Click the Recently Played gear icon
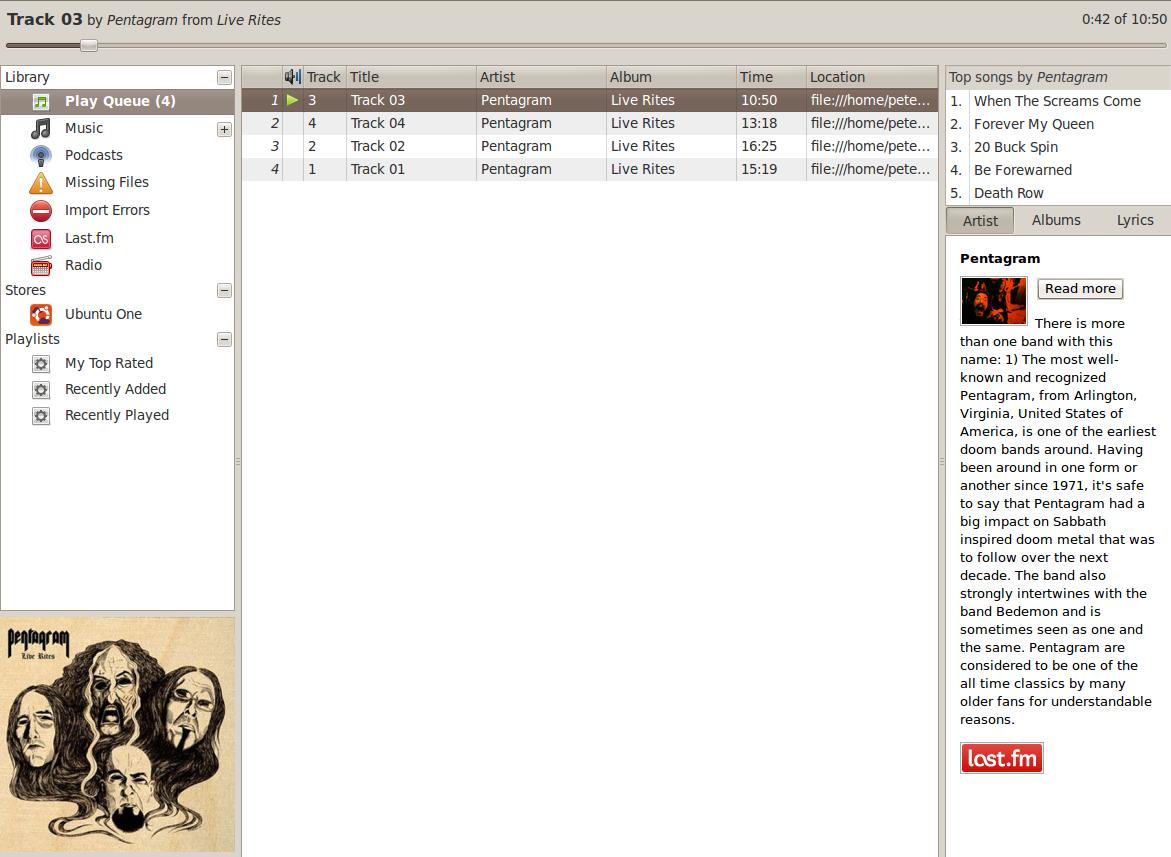The width and height of the screenshot is (1171, 857). point(41,416)
